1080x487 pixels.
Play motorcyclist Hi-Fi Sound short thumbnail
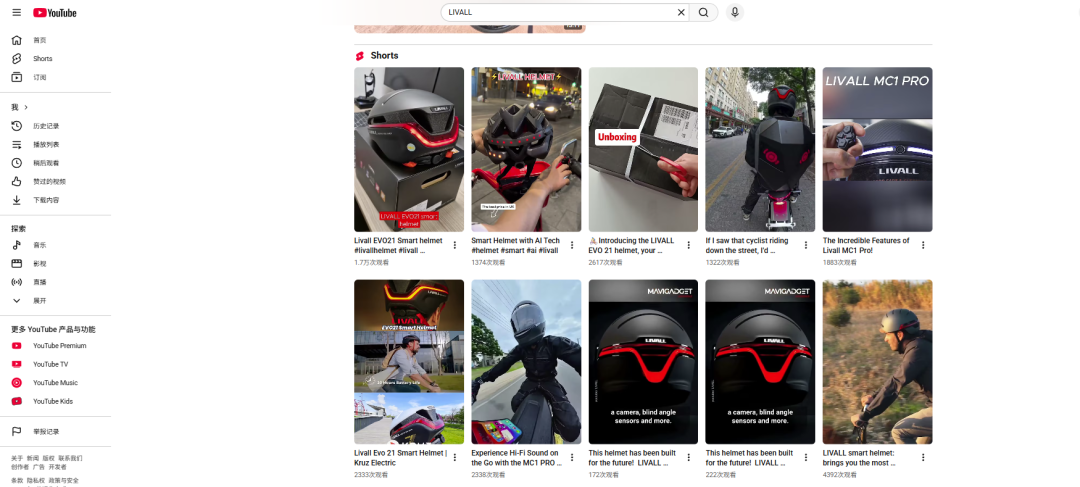[x=526, y=362]
